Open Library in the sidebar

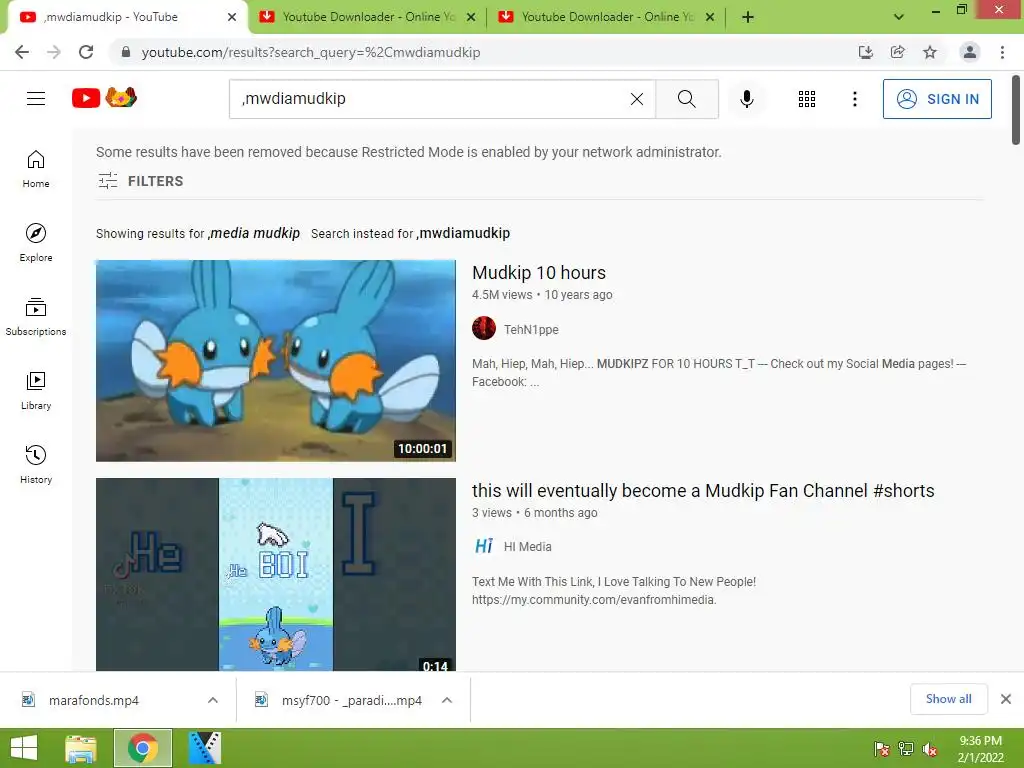[36, 391]
